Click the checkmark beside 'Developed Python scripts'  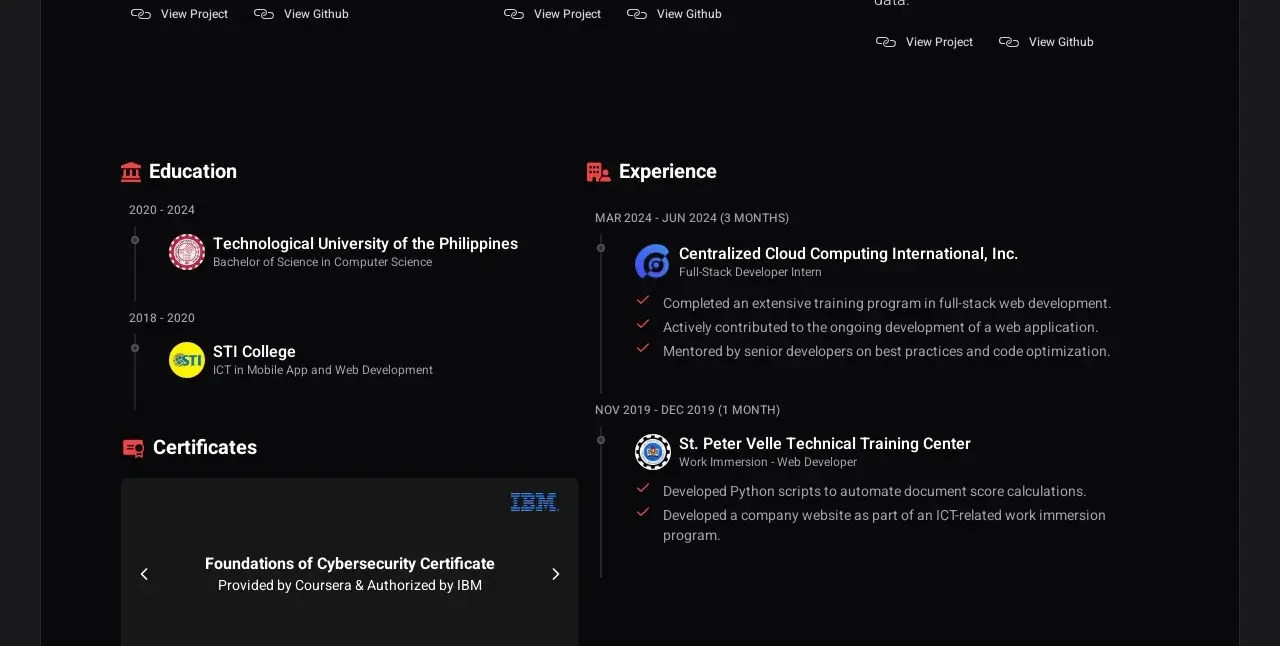pos(643,488)
